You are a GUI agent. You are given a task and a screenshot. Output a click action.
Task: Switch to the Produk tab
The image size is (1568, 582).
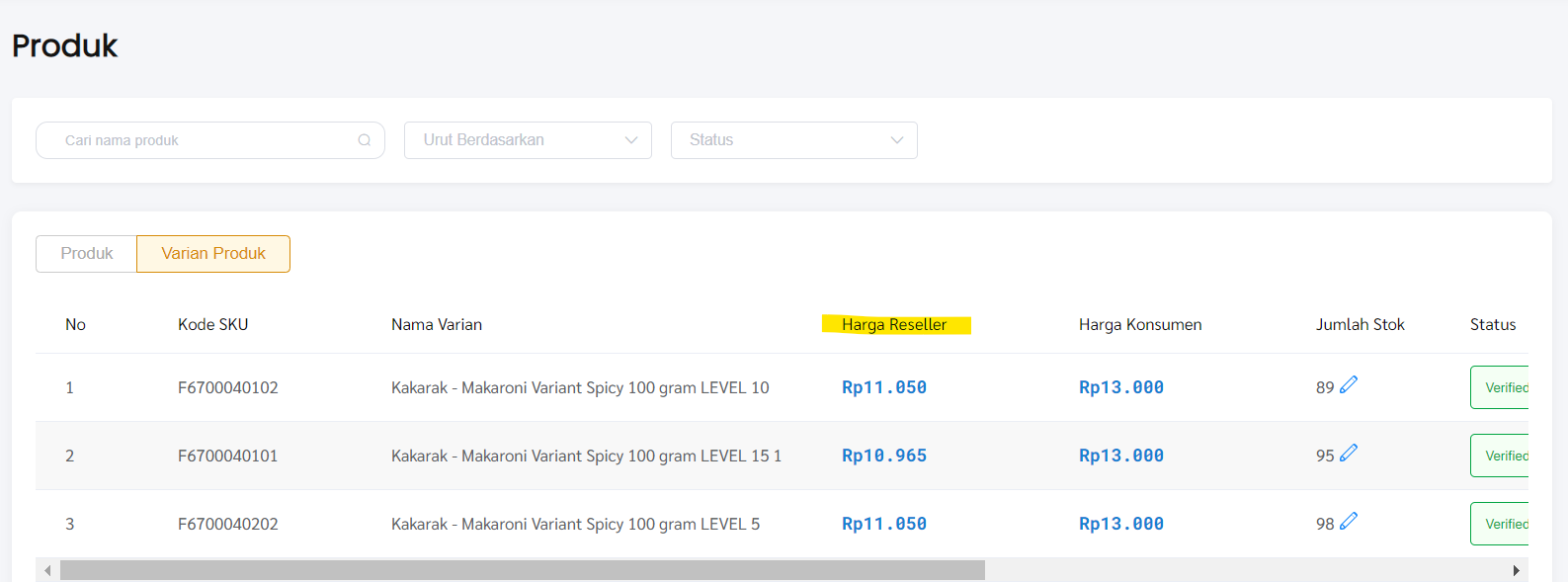pyautogui.click(x=87, y=254)
